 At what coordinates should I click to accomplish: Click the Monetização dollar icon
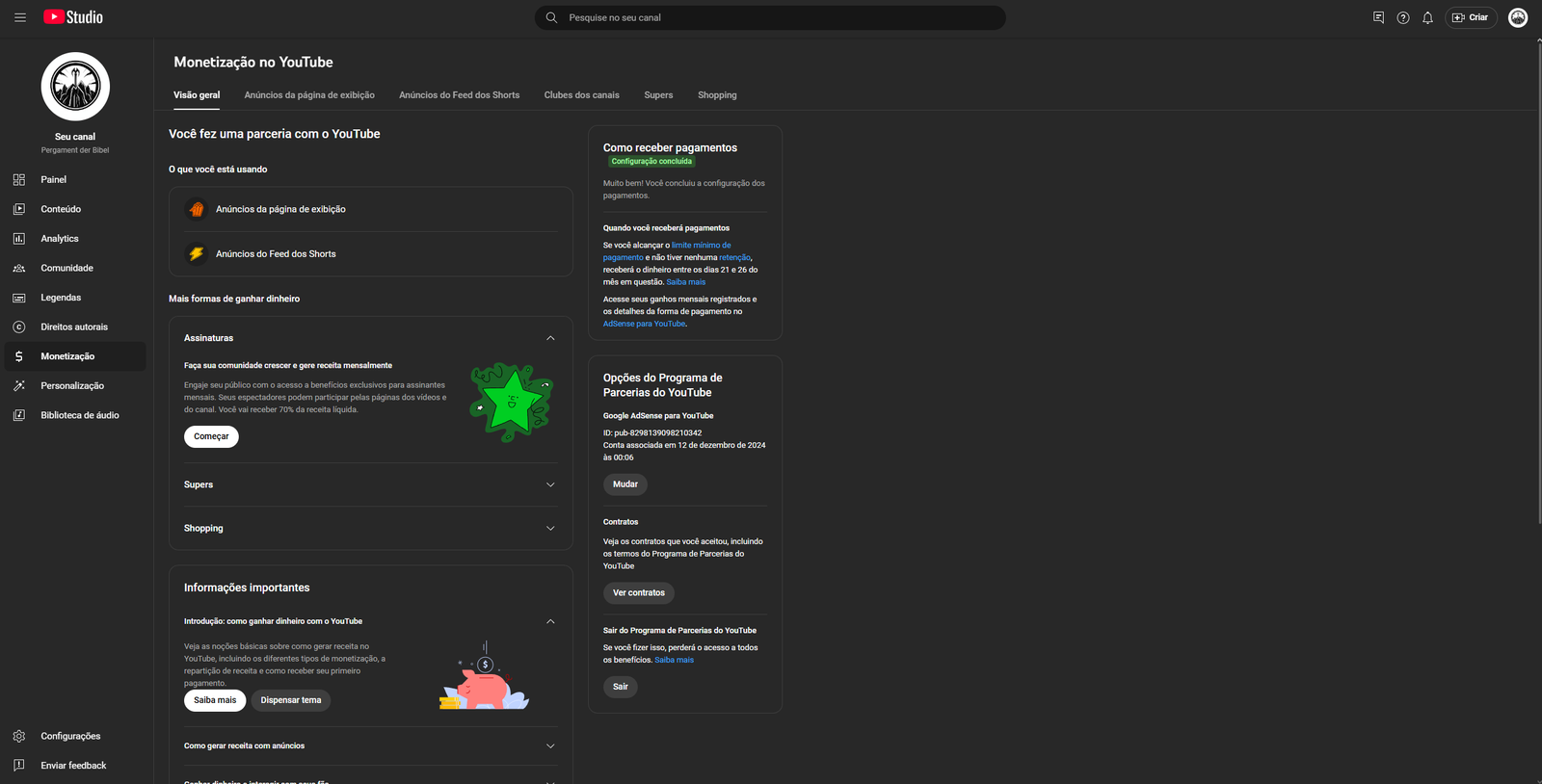[x=19, y=356]
